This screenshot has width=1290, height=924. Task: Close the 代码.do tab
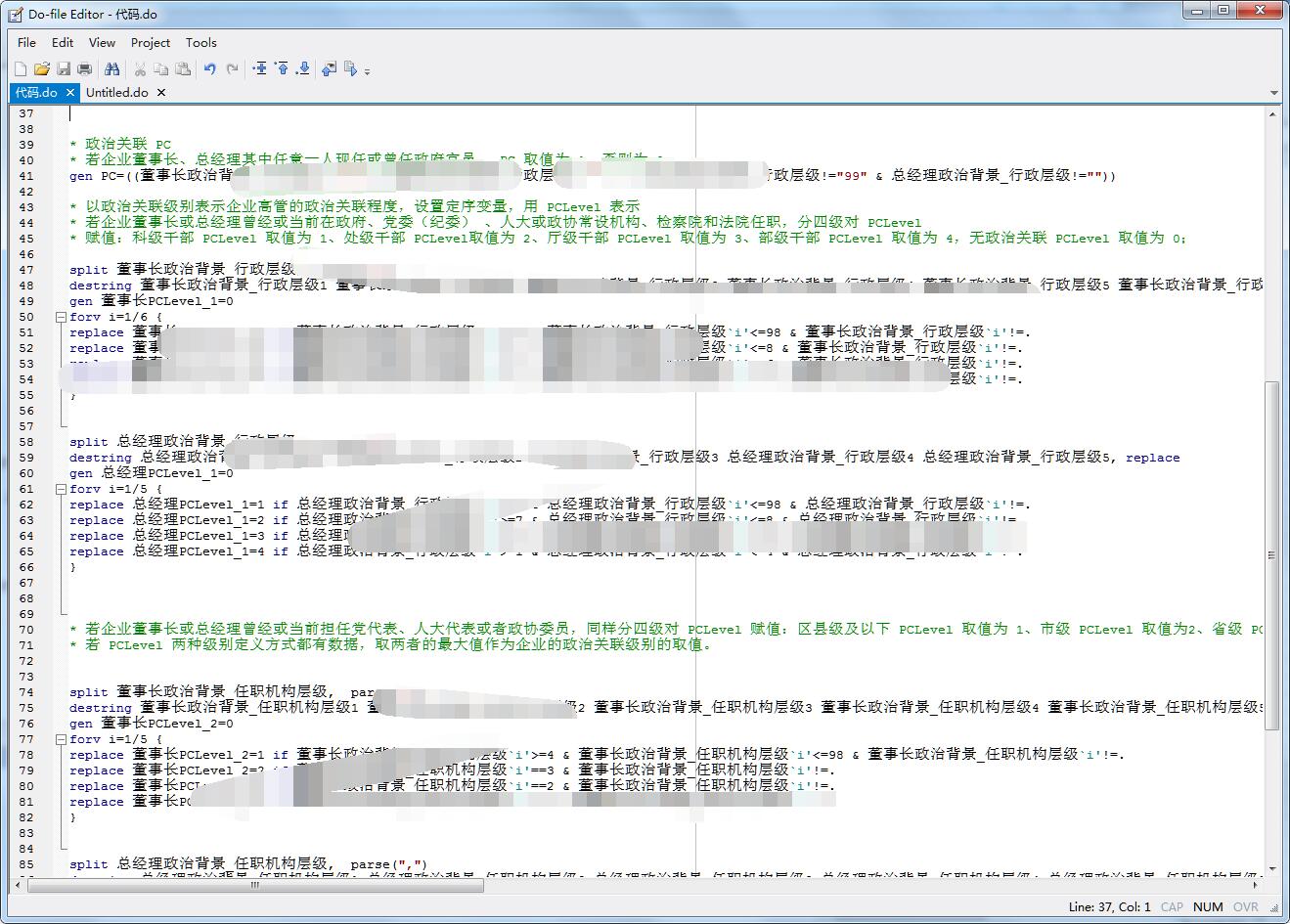point(70,92)
